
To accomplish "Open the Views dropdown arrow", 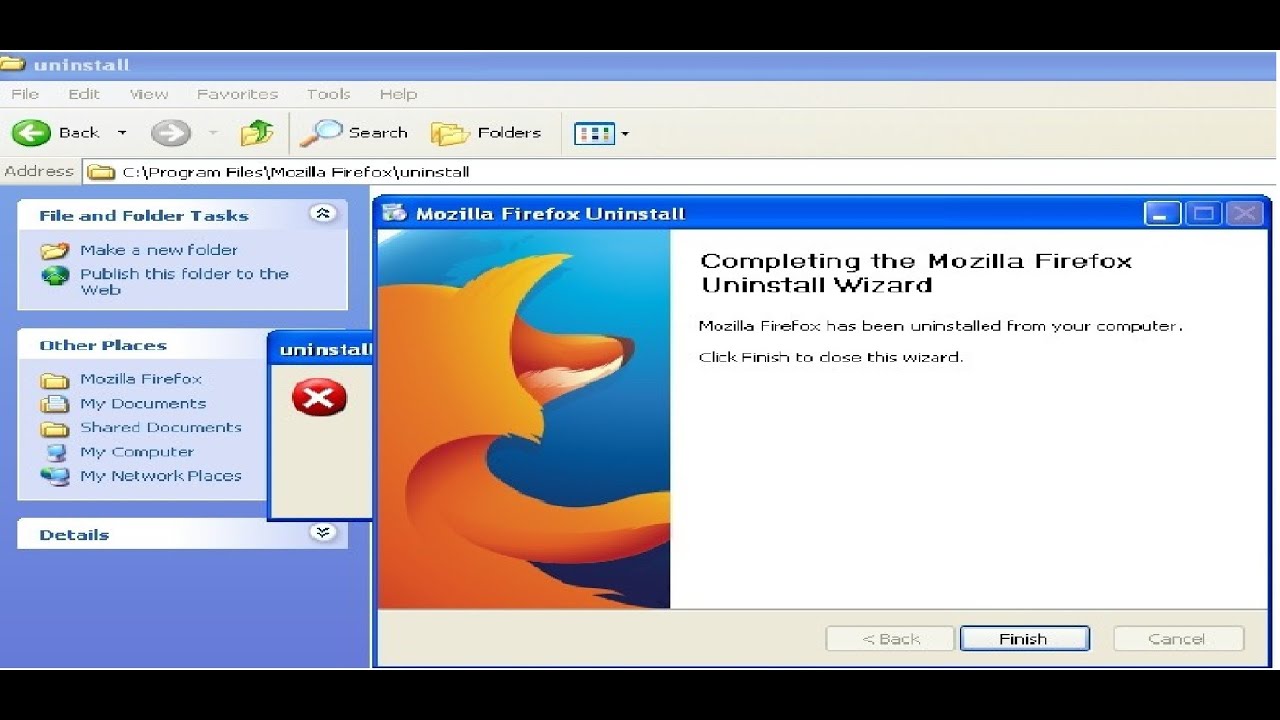I will click(x=625, y=134).
